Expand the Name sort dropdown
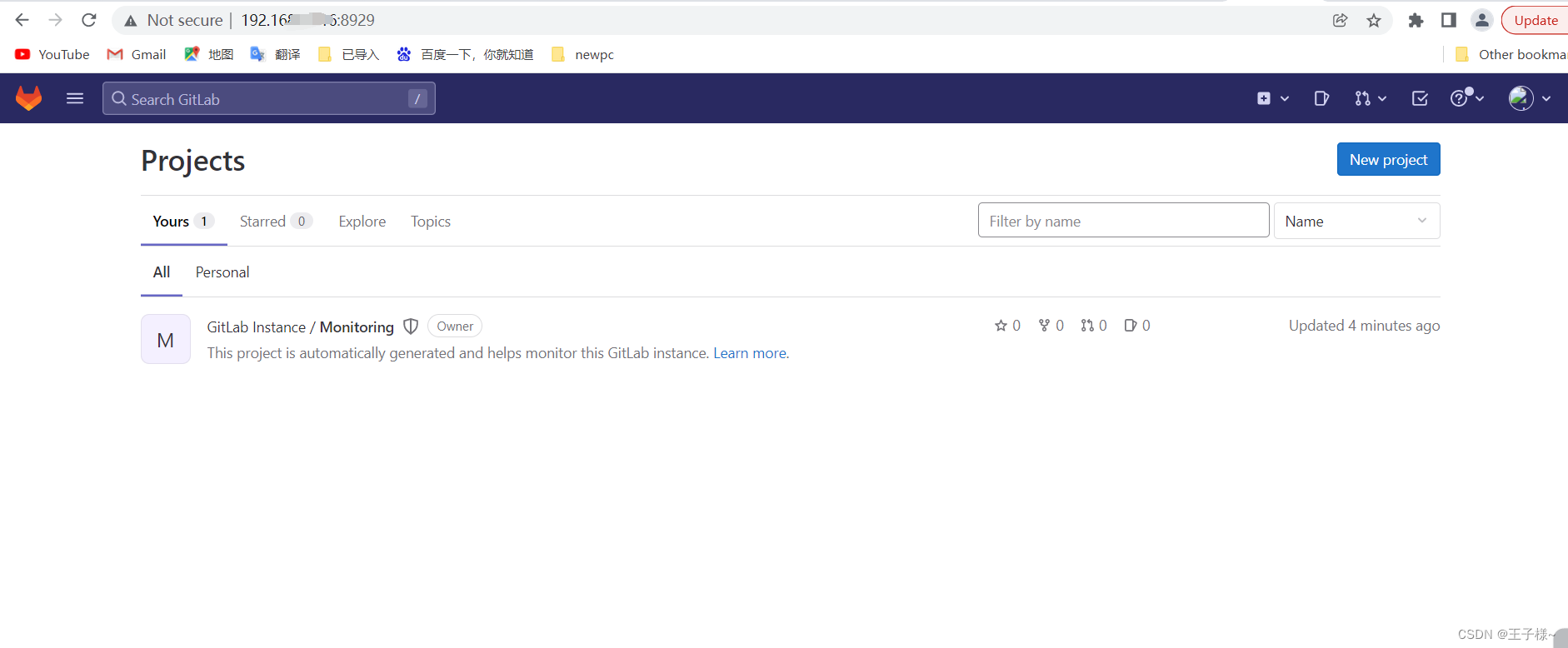 [1356, 221]
